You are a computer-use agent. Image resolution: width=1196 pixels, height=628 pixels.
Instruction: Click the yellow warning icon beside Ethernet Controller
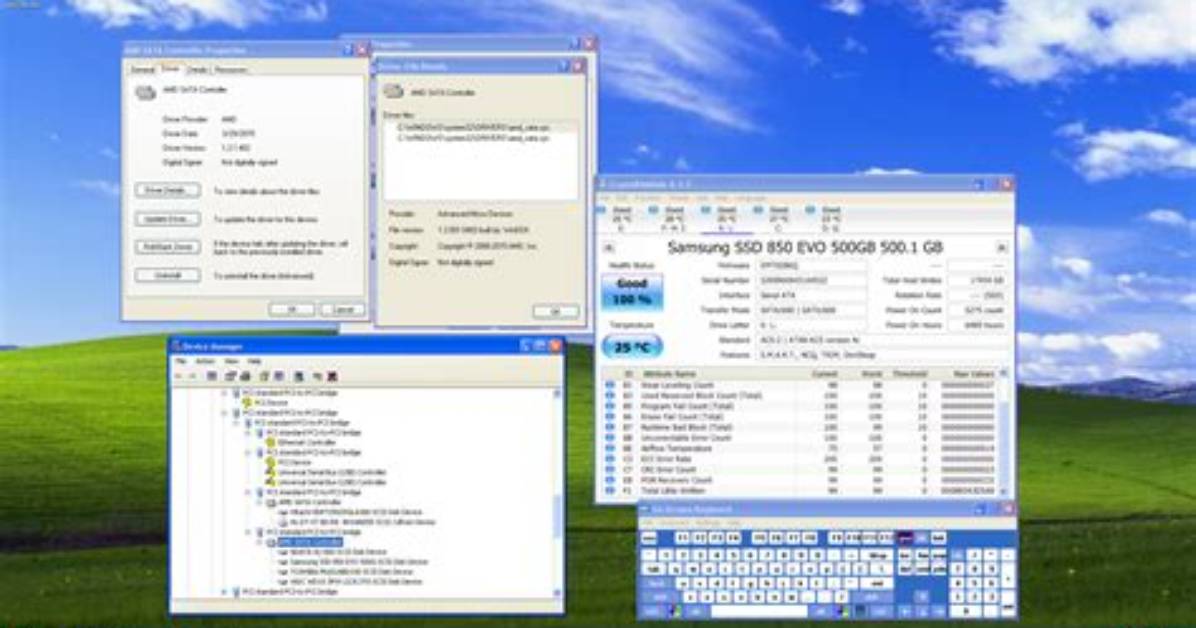pyautogui.click(x=270, y=443)
